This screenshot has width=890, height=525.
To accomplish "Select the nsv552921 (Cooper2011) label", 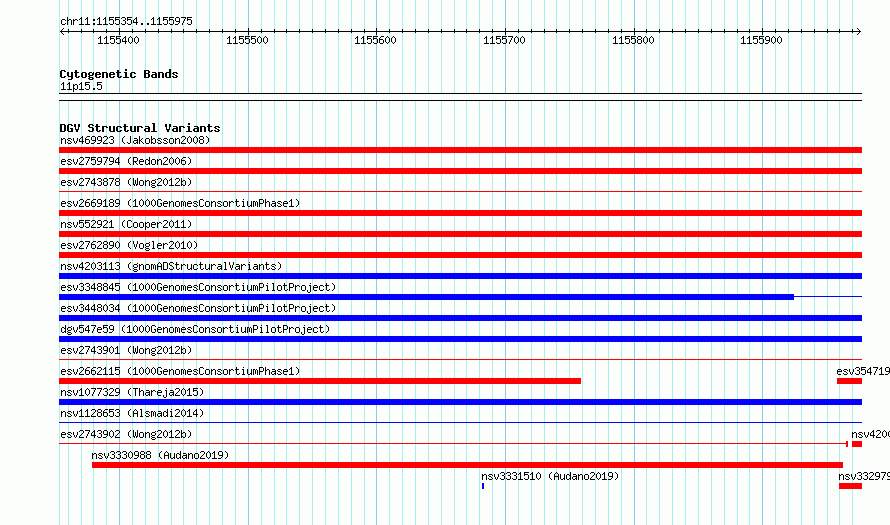I will 126,224.
